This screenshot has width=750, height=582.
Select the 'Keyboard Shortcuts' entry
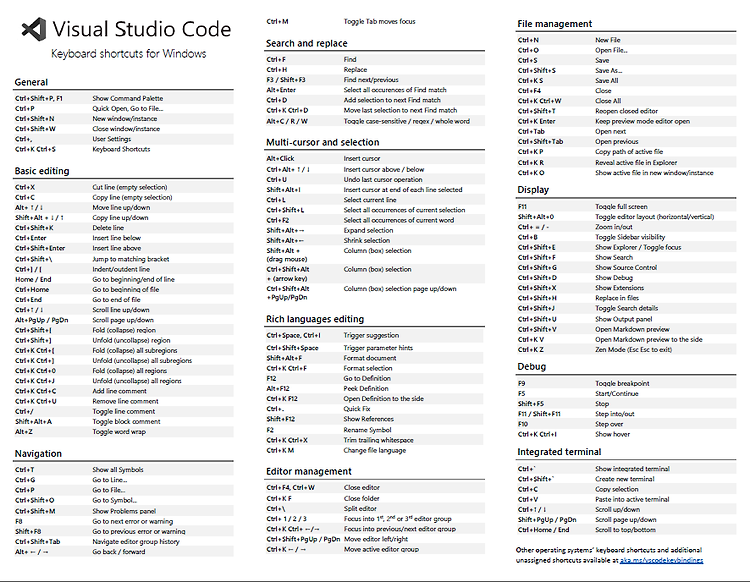[121, 149]
